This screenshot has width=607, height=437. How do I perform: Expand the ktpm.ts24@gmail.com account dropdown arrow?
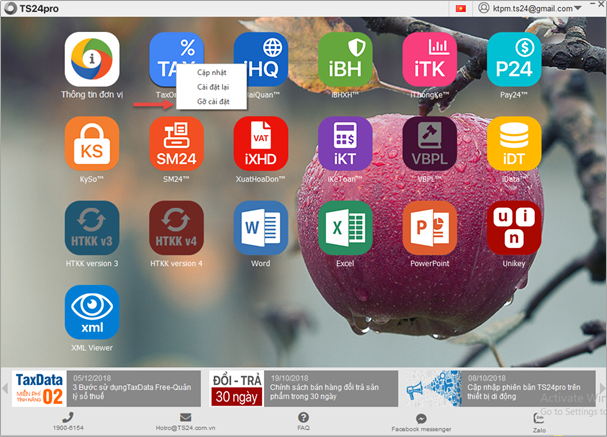tap(578, 8)
